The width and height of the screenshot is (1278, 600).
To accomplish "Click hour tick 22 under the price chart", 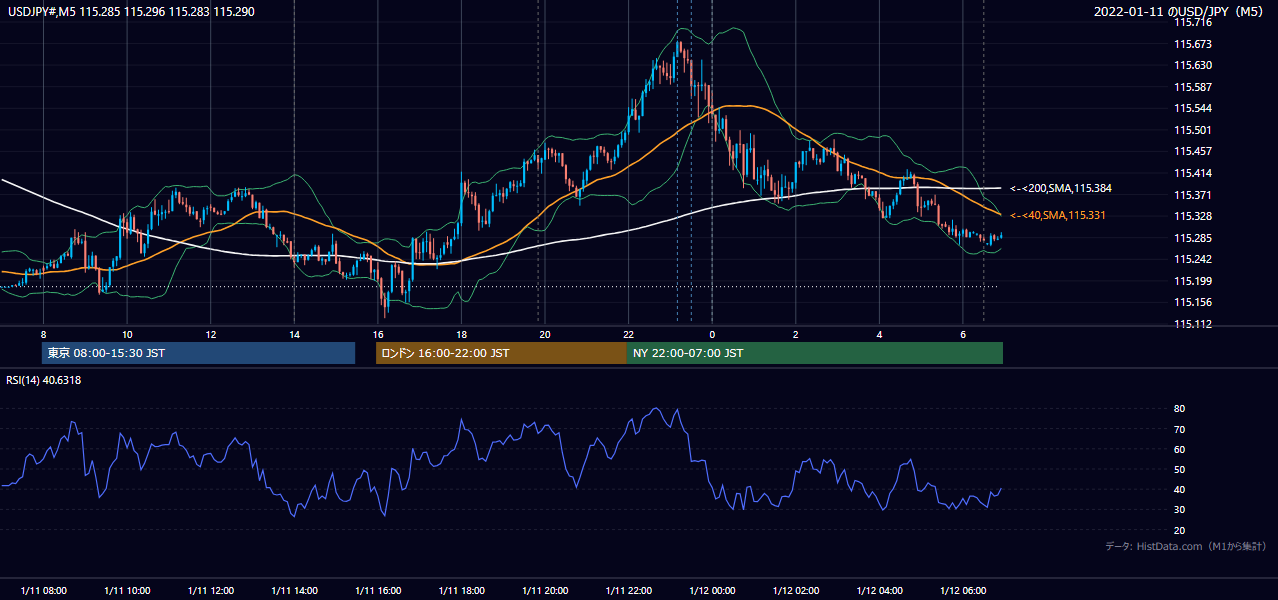I will click(628, 334).
